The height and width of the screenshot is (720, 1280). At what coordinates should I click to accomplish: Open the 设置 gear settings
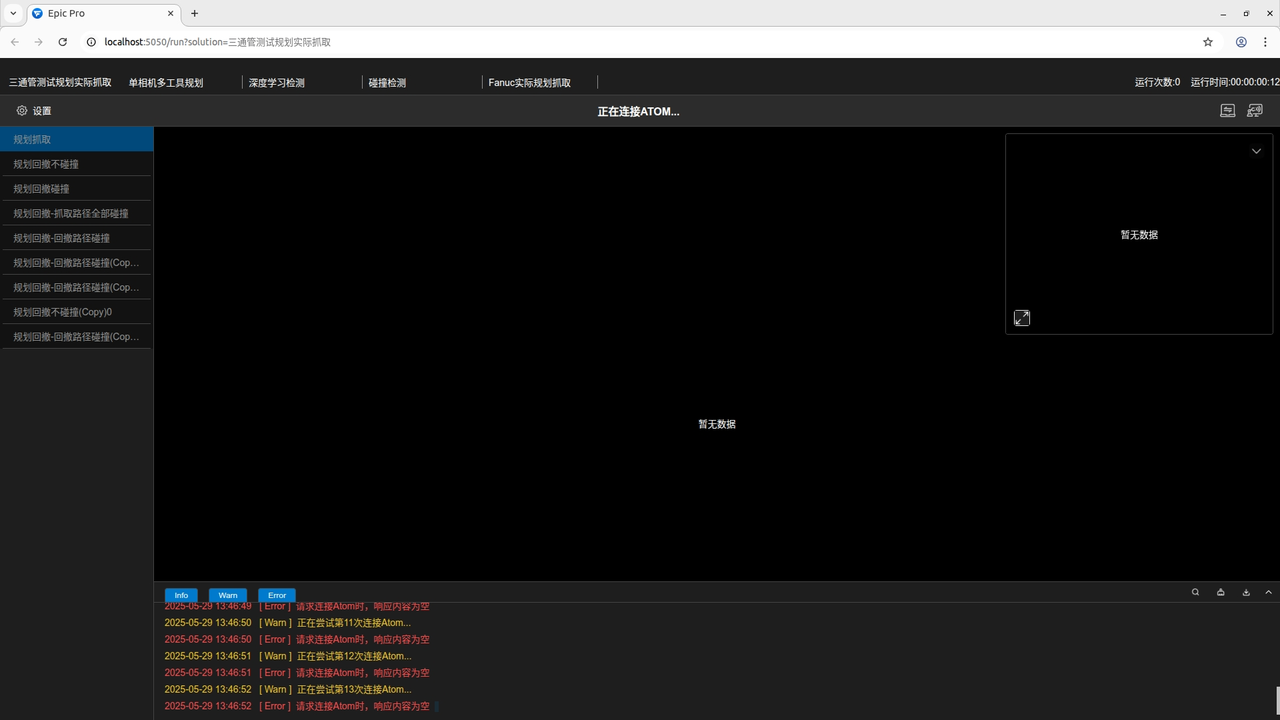(33, 111)
